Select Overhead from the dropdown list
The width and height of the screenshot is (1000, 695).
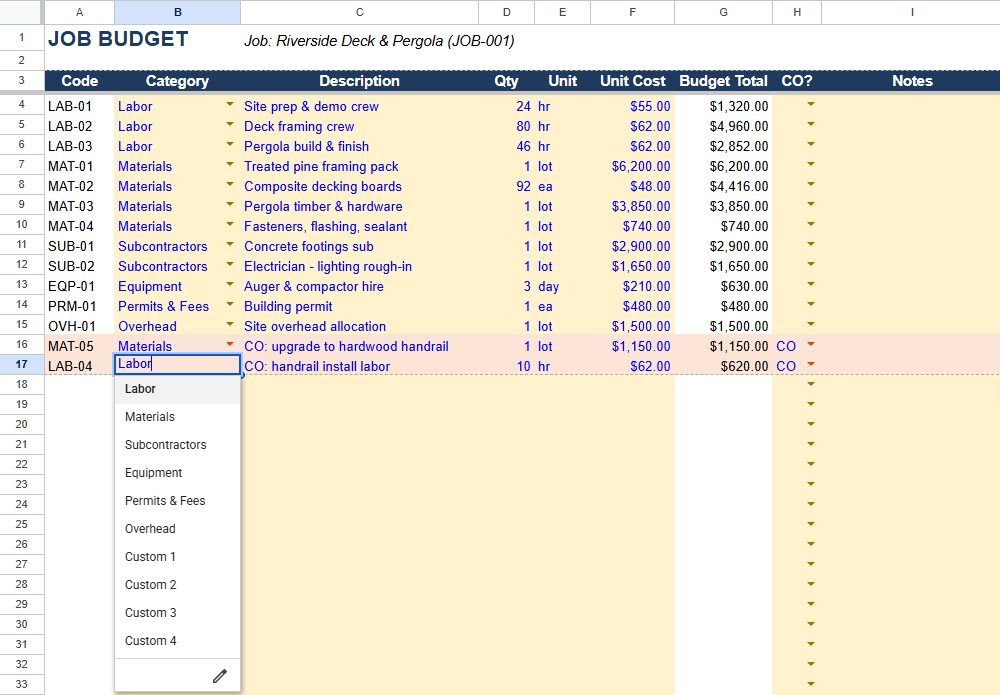(177, 529)
